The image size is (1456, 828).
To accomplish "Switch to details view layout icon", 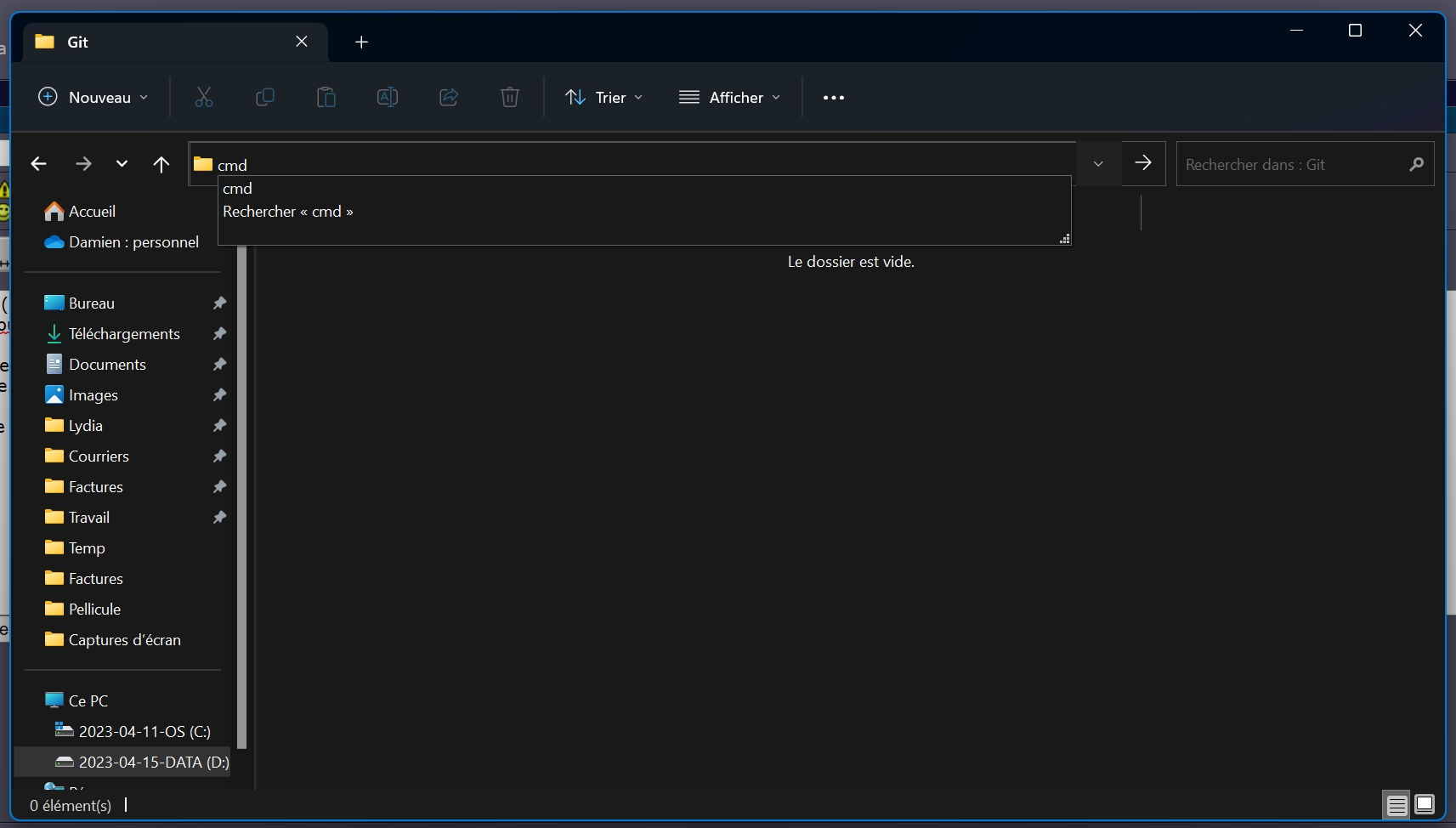I will [1397, 804].
